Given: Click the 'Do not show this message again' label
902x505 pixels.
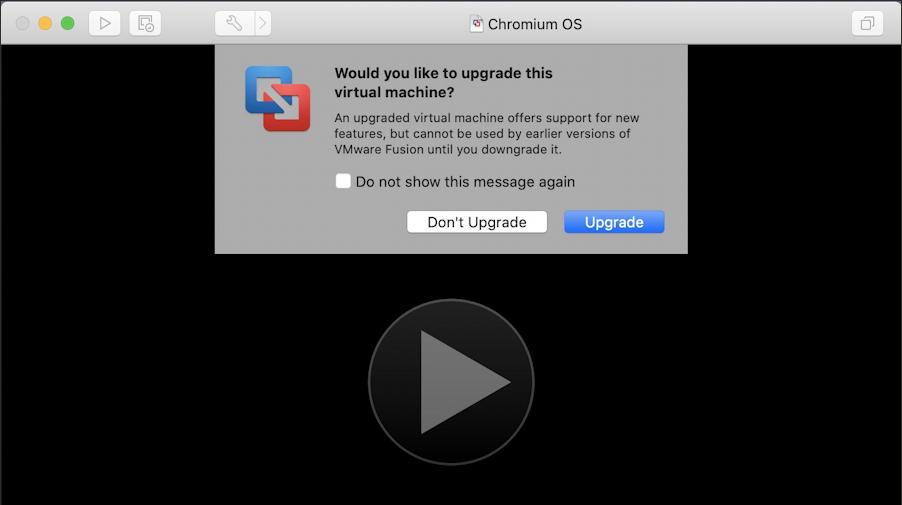Looking at the screenshot, I should tap(465, 182).
